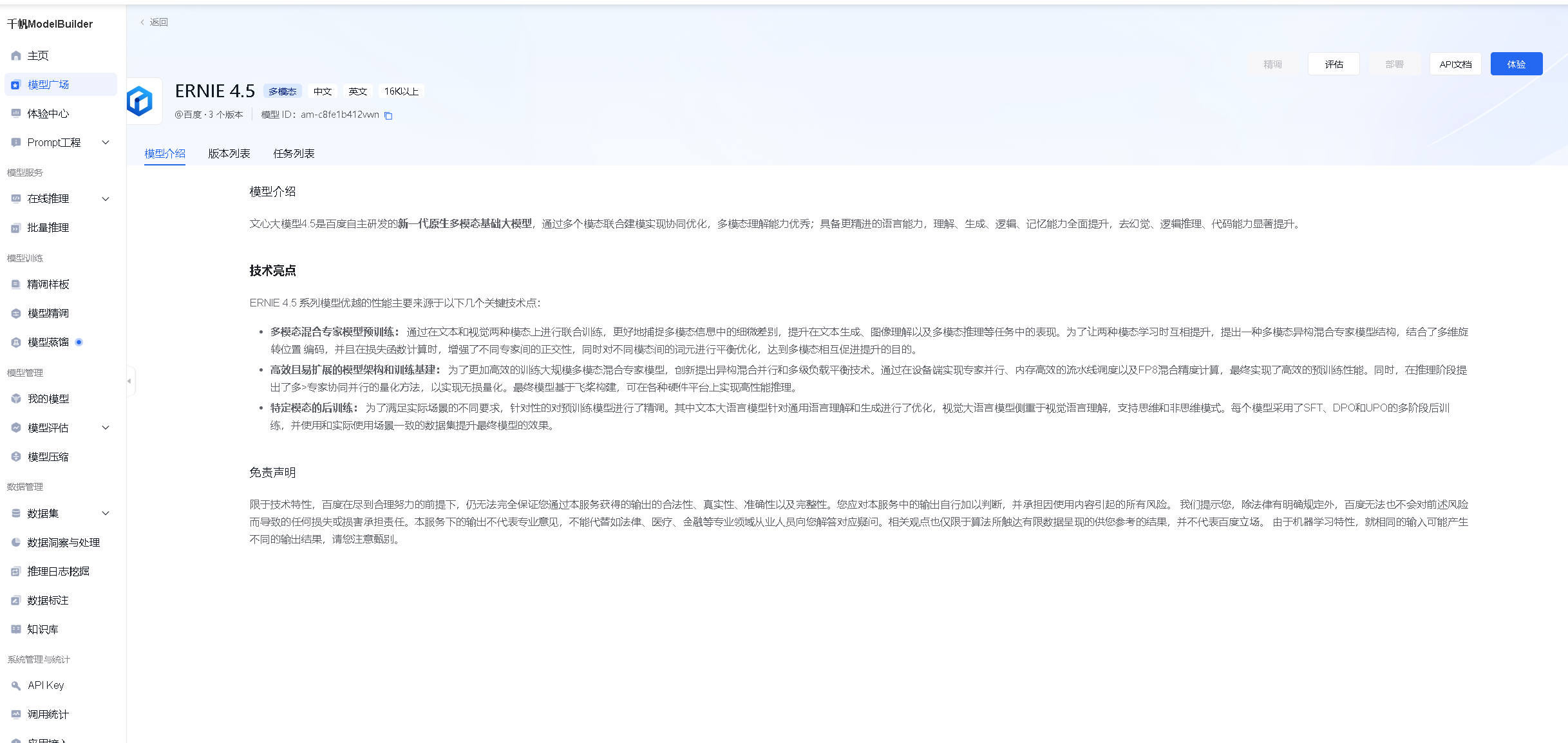Click the 批量推理 icon
Screen dimensions: 1568x743
point(16,228)
